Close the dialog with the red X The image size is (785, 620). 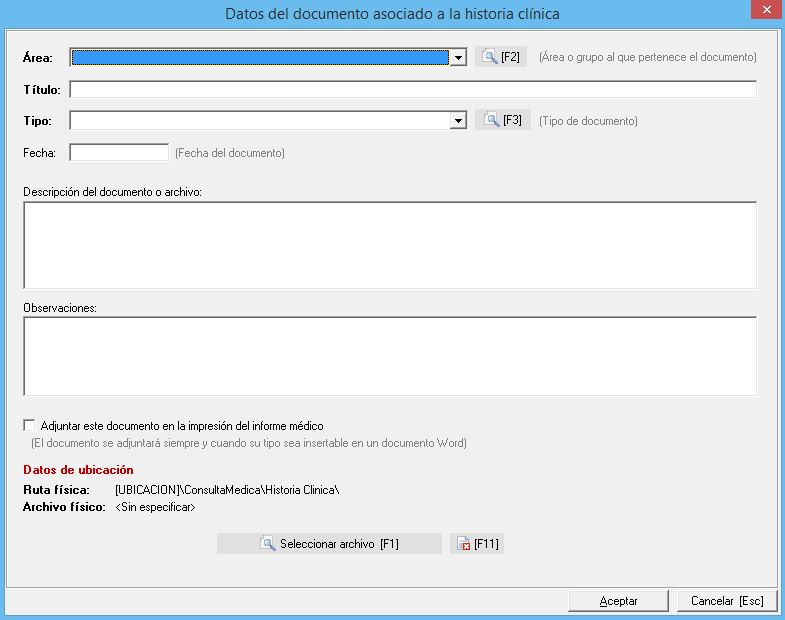click(x=767, y=10)
